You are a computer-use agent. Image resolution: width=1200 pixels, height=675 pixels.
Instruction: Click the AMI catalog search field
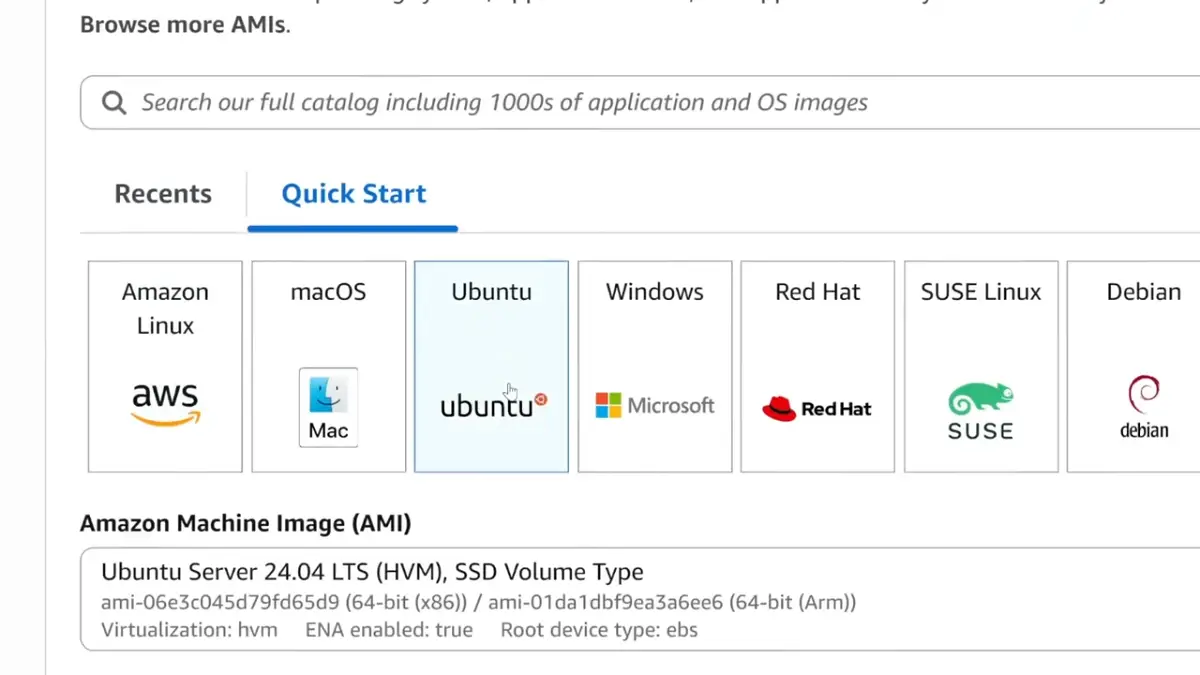coord(500,101)
